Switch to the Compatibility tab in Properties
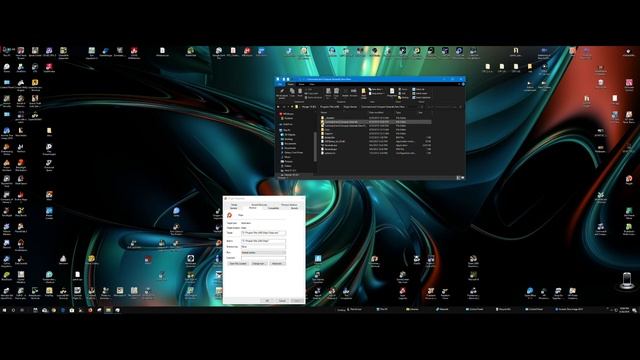This screenshot has height=360, width=640. [x=273, y=208]
